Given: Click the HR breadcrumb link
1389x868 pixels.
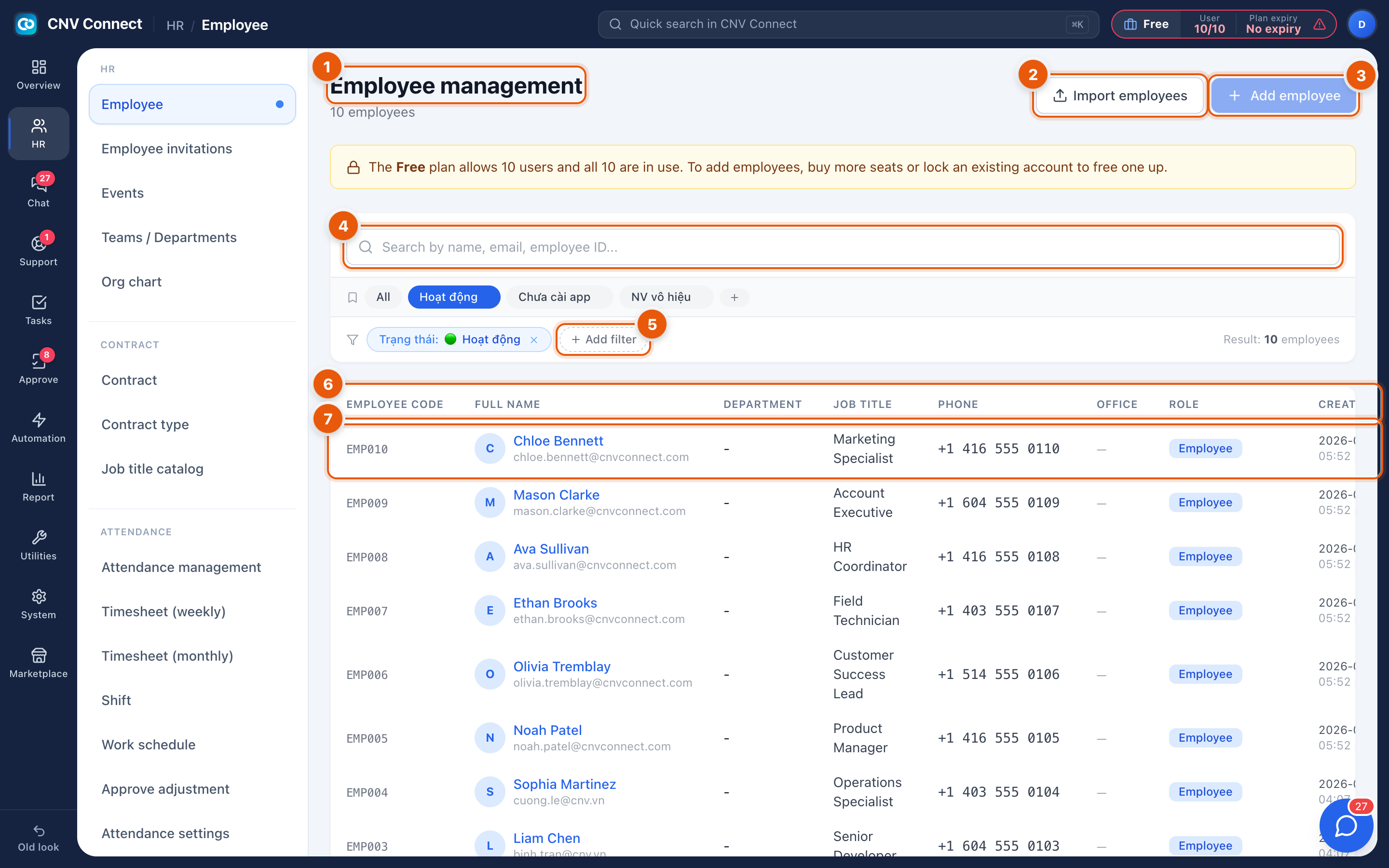Looking at the screenshot, I should 175,25.
